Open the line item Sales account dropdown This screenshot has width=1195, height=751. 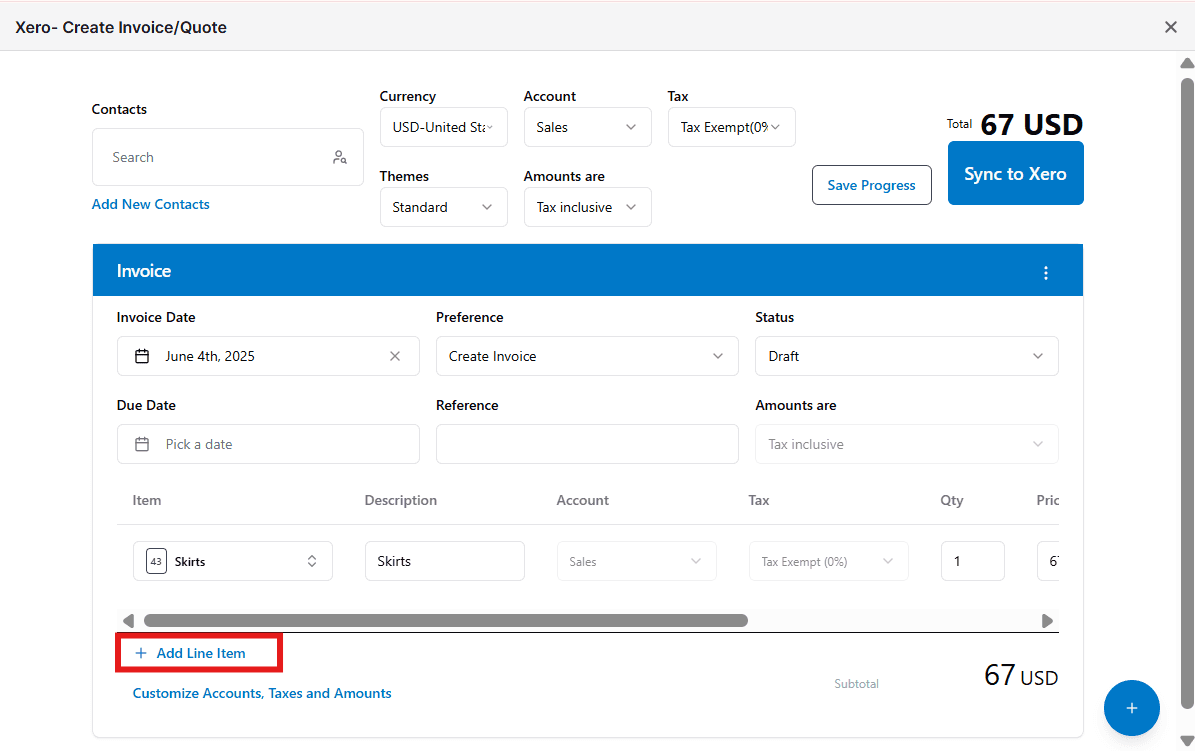636,561
